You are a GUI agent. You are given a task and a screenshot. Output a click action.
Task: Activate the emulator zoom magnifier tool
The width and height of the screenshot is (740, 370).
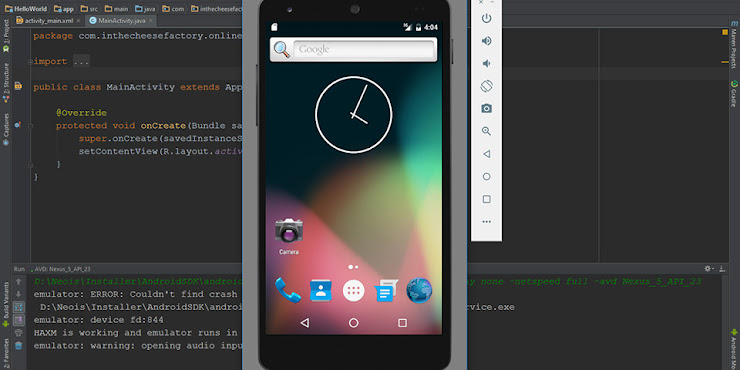487,131
